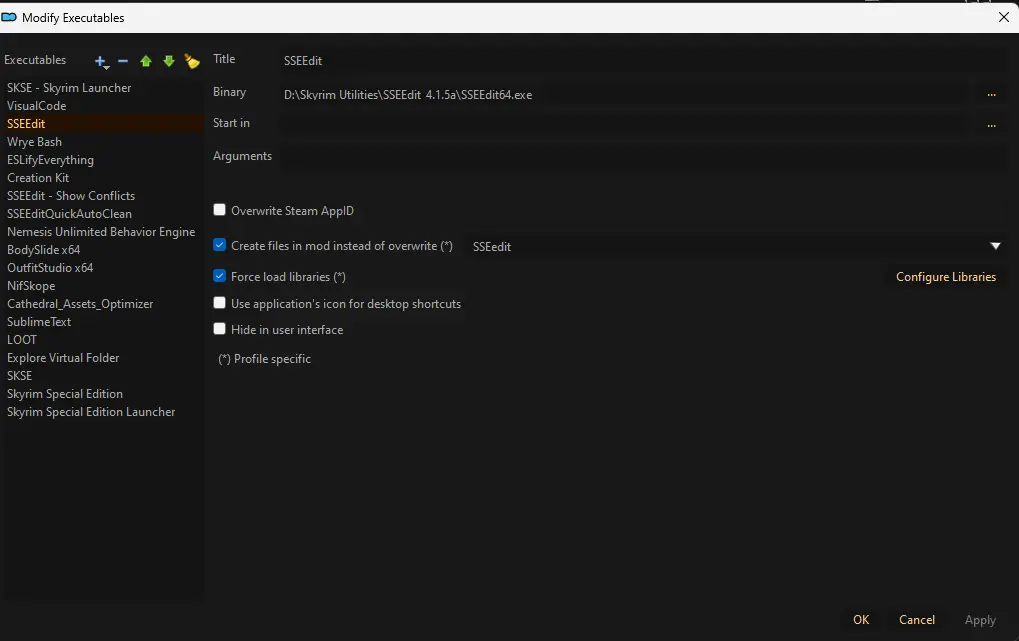This screenshot has height=641, width=1019.
Task: Close the Modify Executables window
Action: coord(1003,18)
